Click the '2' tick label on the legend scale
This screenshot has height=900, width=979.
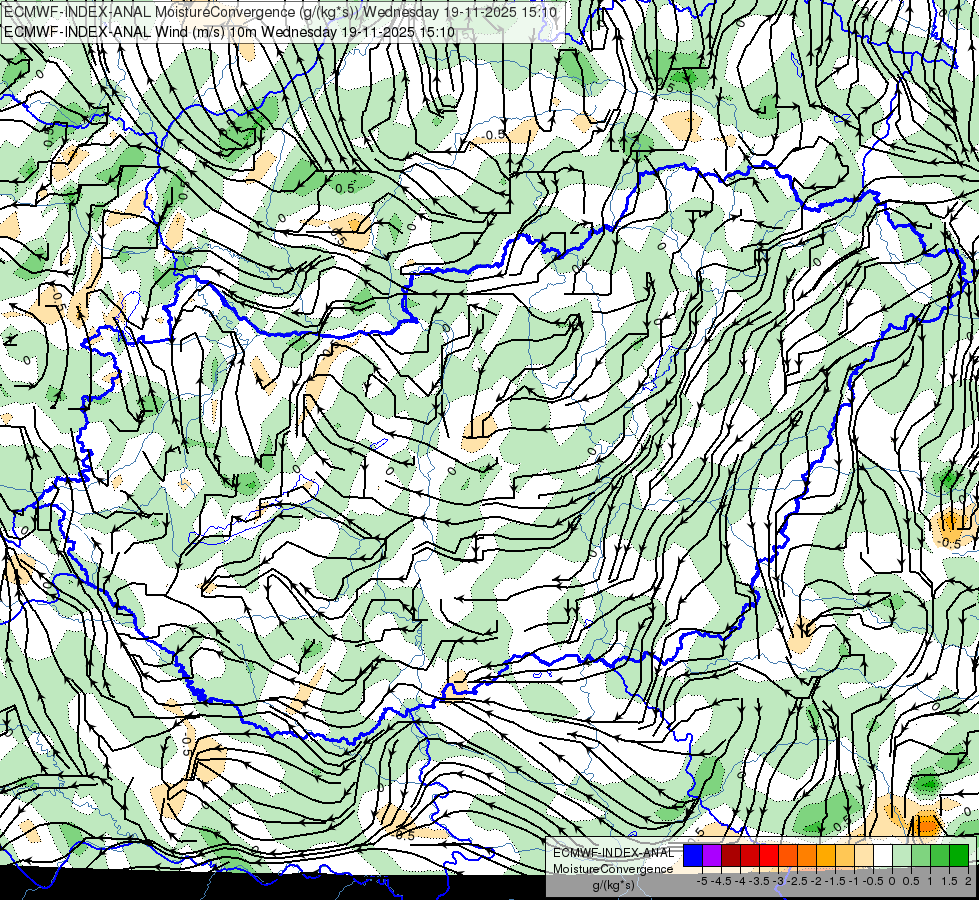coord(968,881)
